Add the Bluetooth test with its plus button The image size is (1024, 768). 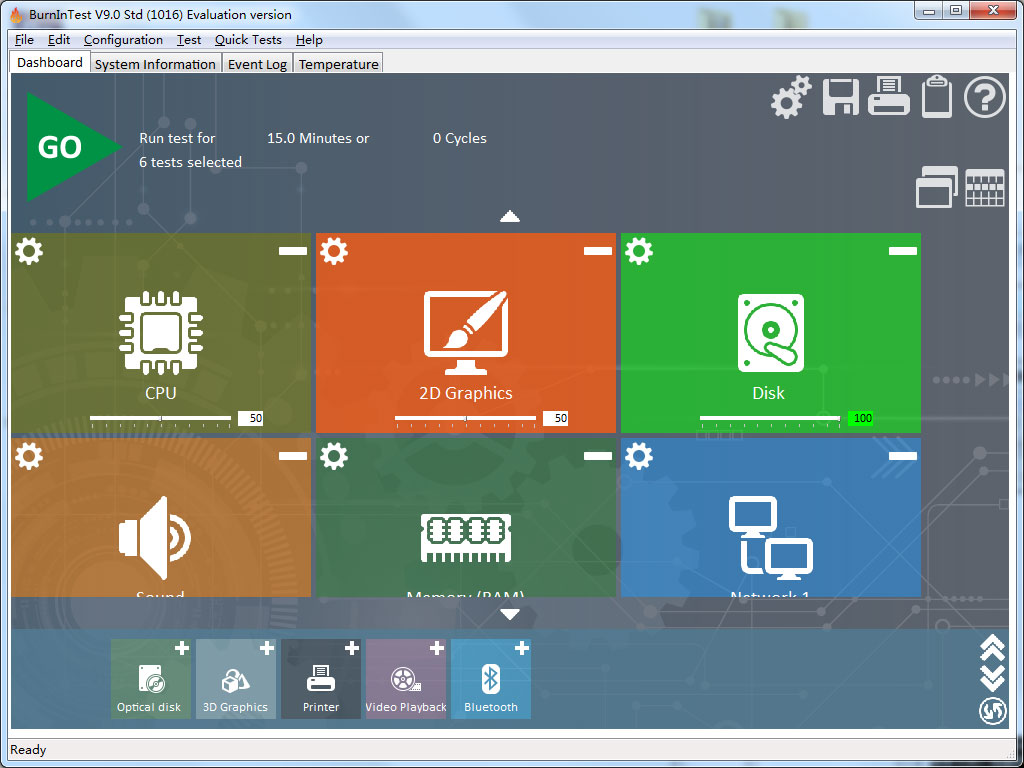point(521,647)
